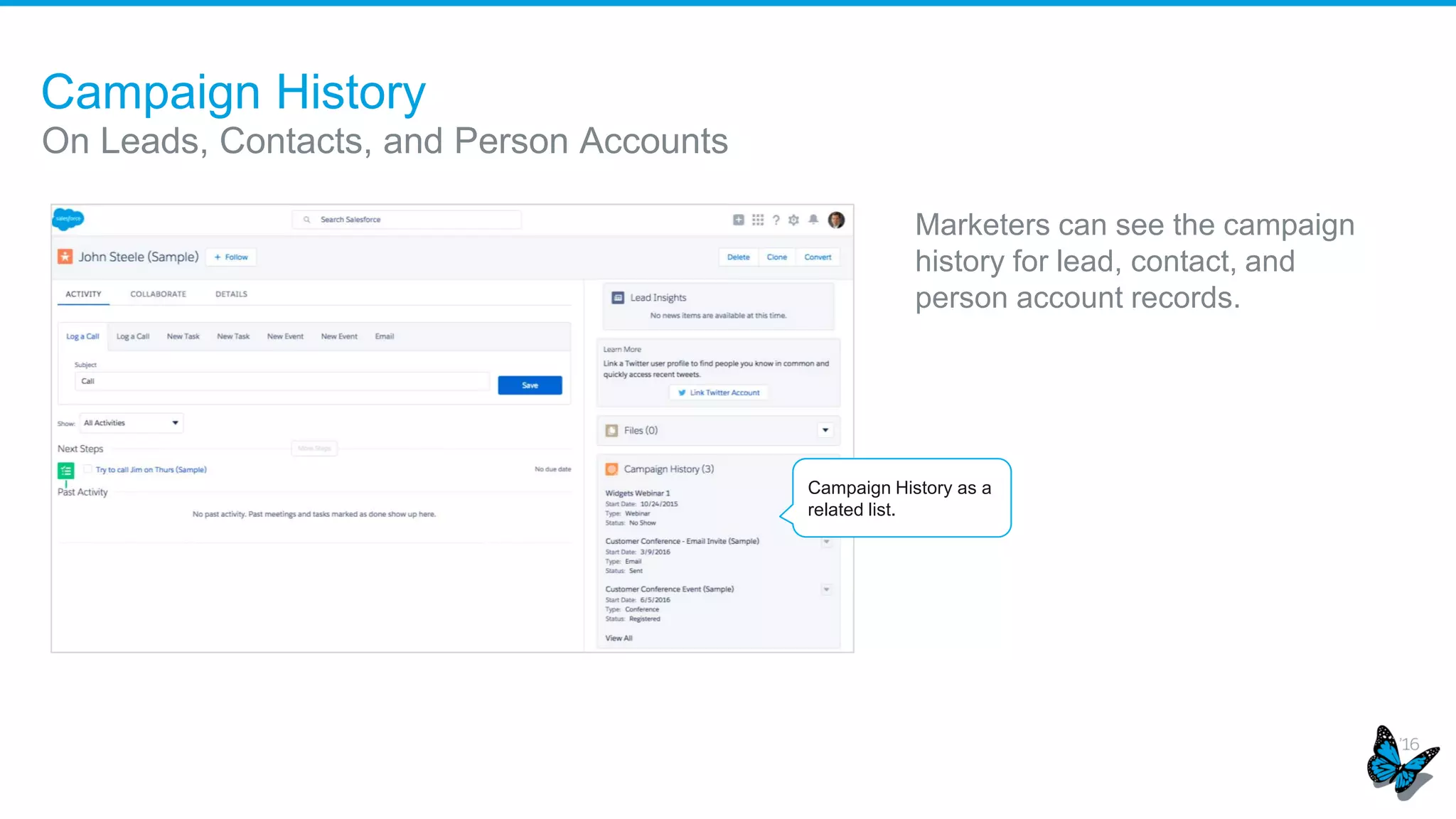
Task: Click the Lead Insights icon
Action: coord(618,297)
